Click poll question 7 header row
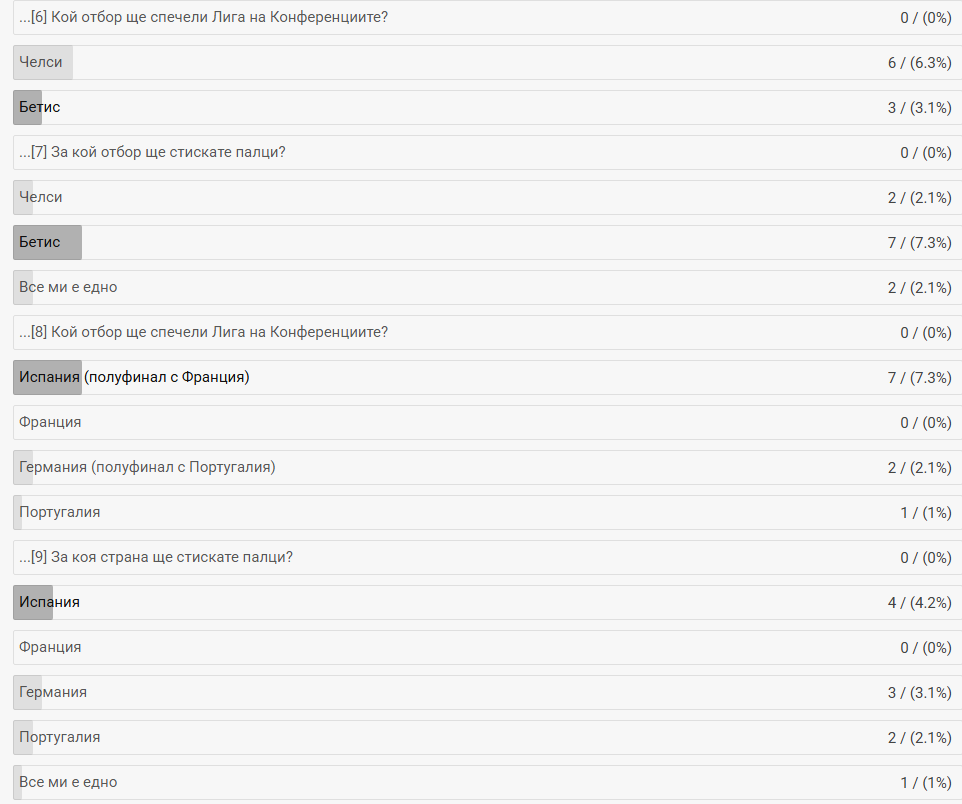Image resolution: width=962 pixels, height=804 pixels. click(x=487, y=152)
